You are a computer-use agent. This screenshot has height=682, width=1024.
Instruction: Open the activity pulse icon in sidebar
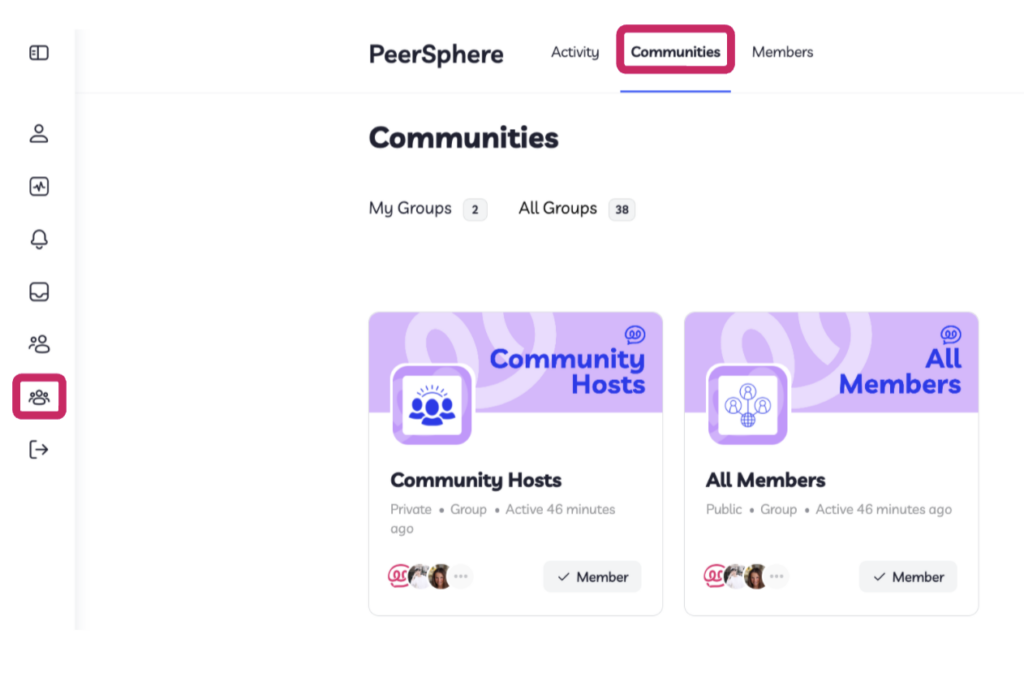(x=39, y=186)
